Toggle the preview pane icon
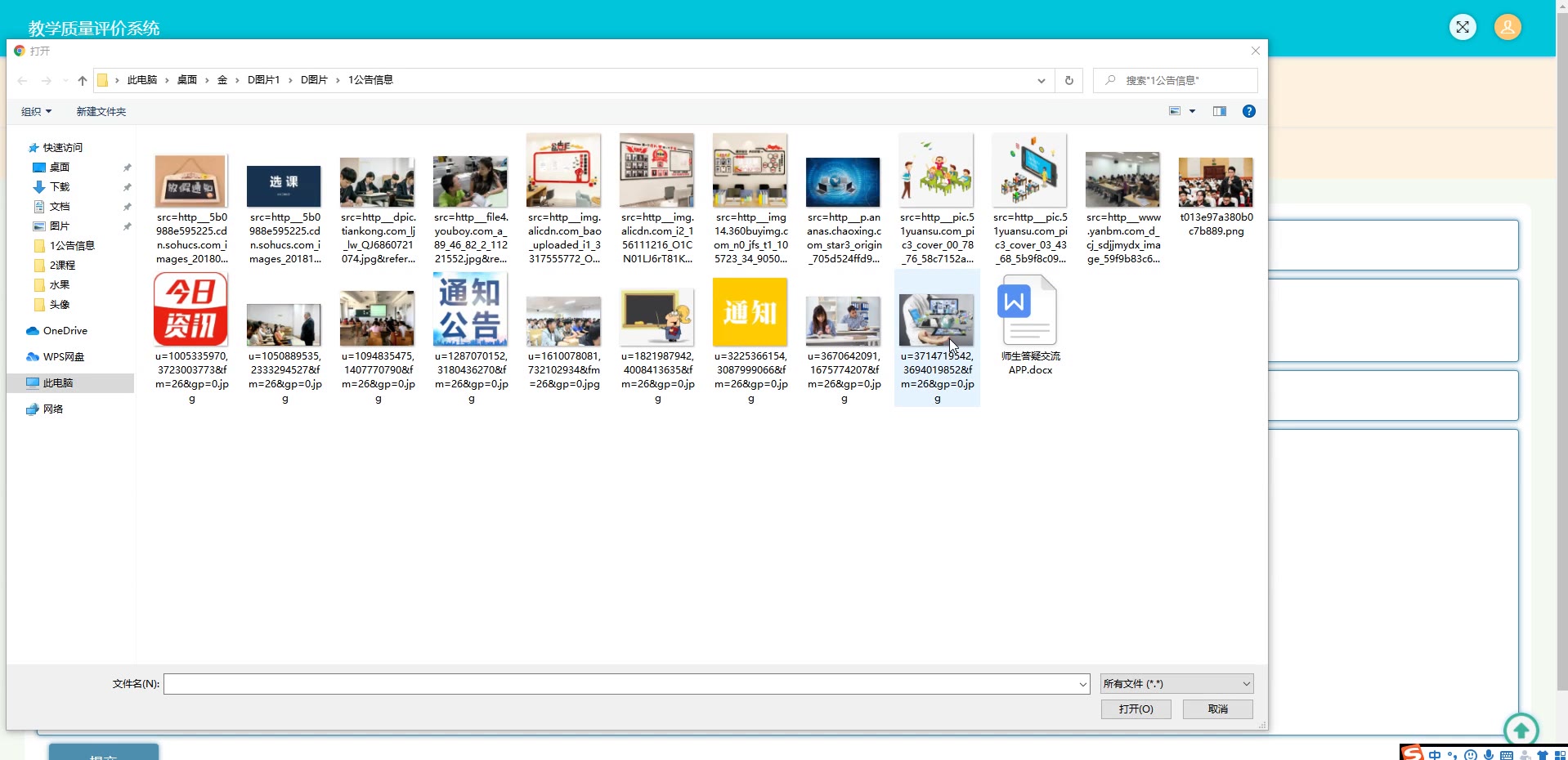Image resolution: width=1568 pixels, height=760 pixels. (1219, 111)
